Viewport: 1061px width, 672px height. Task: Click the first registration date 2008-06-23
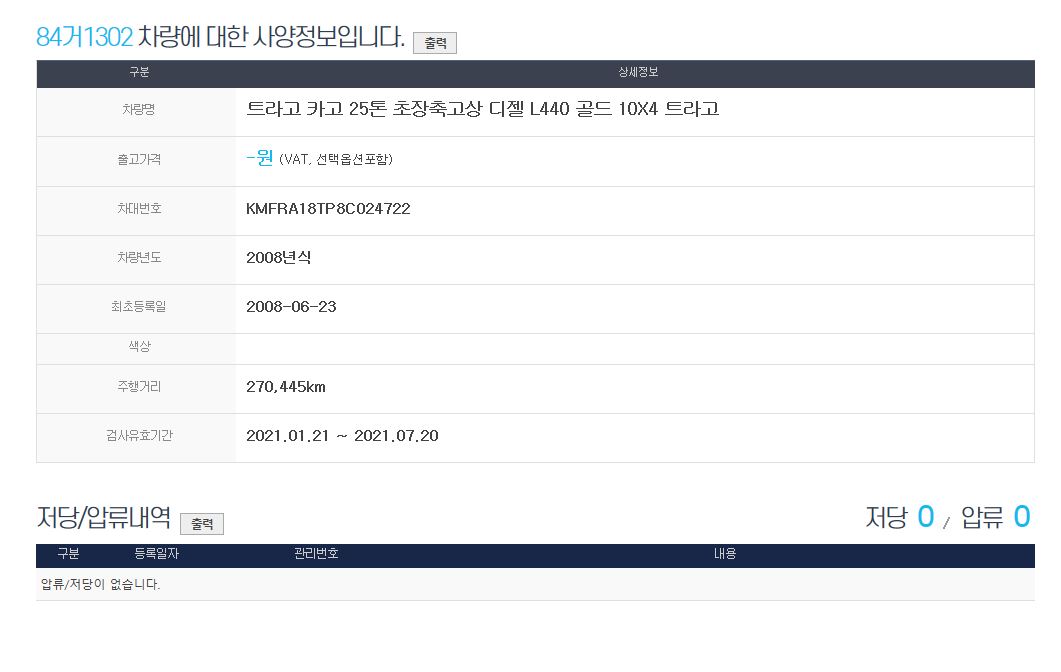pos(291,307)
